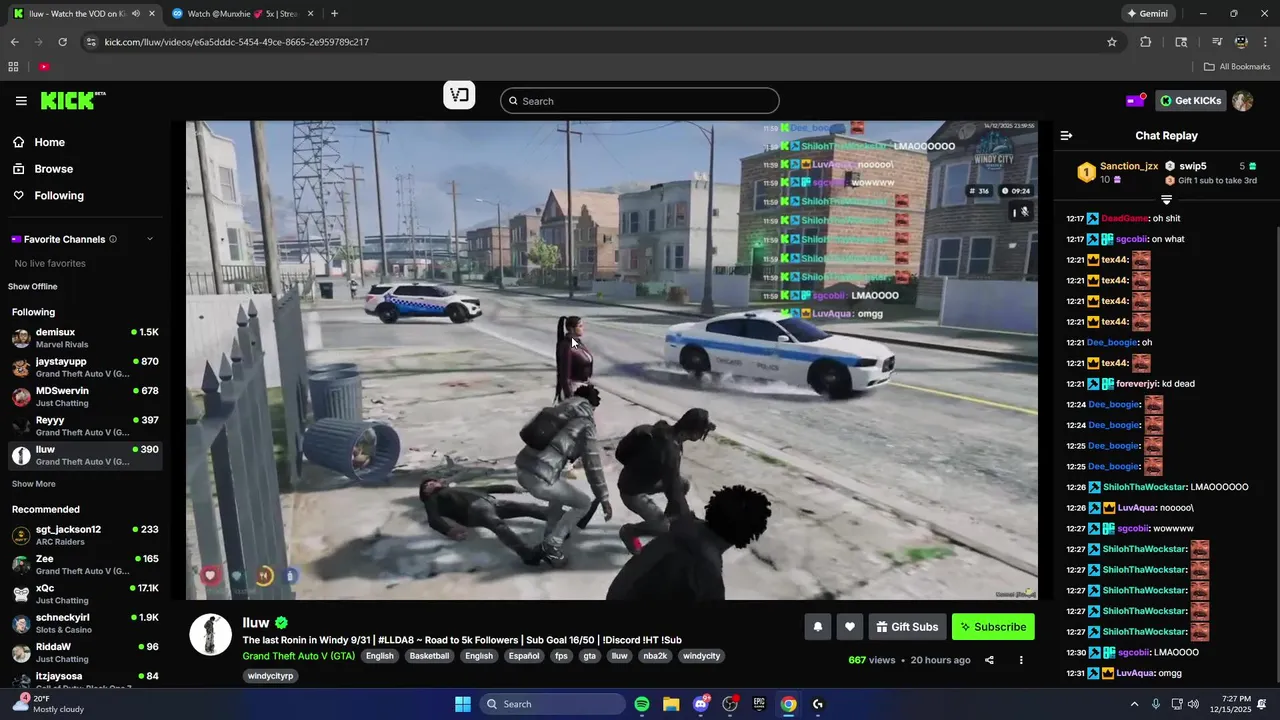Click the verified badge next to lluw

click(x=282, y=623)
